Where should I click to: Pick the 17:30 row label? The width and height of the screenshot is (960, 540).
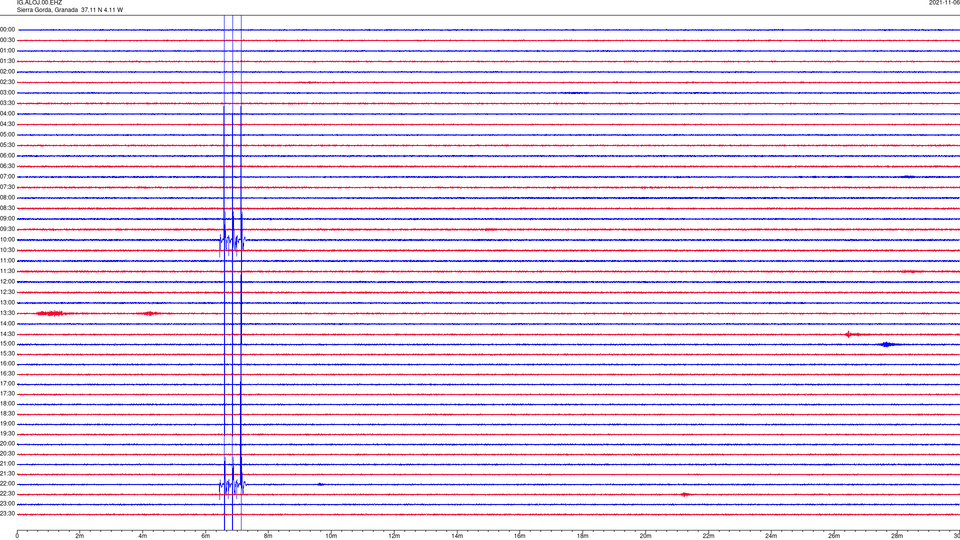(x=7, y=394)
